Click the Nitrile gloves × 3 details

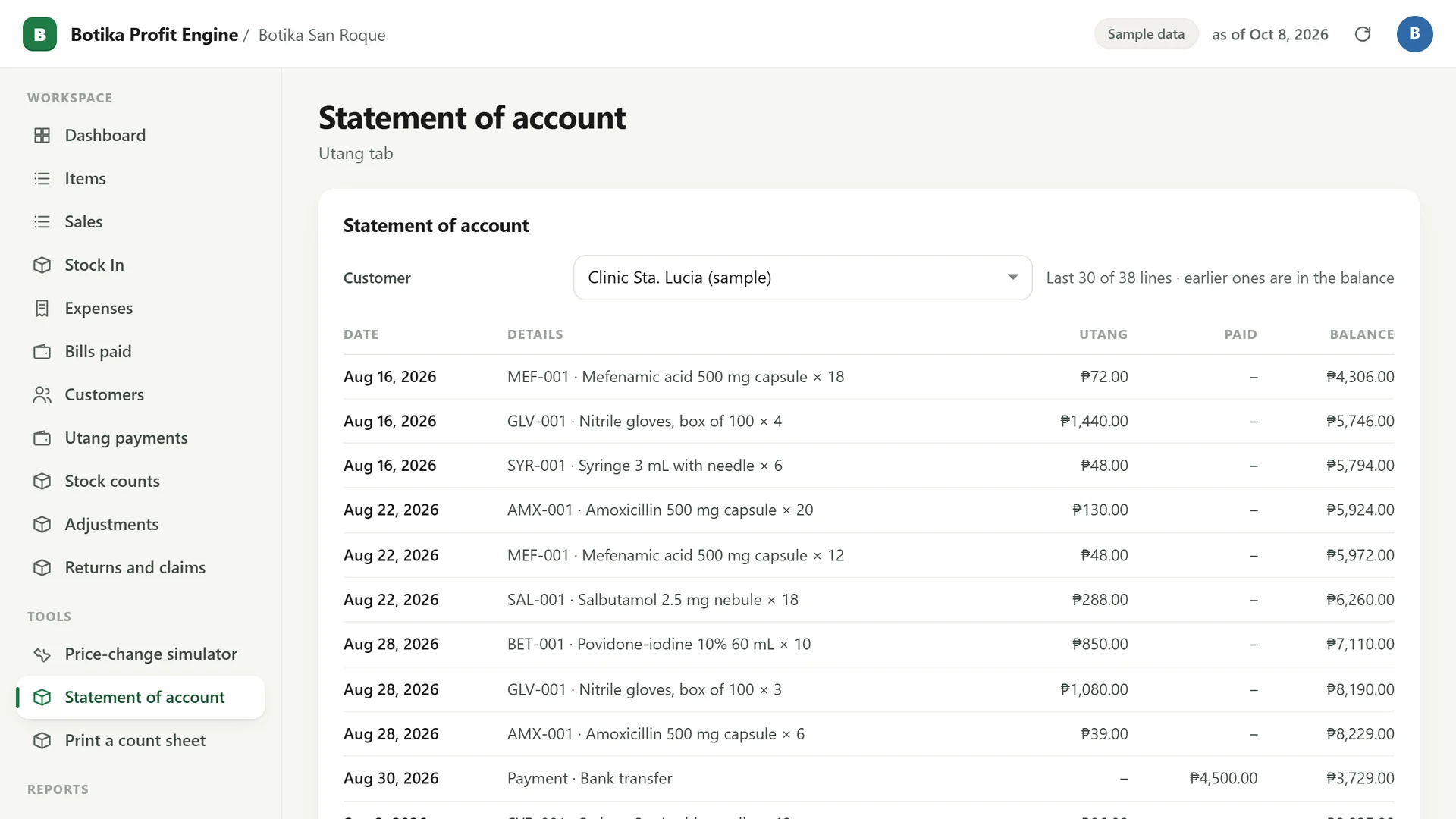[645, 689]
